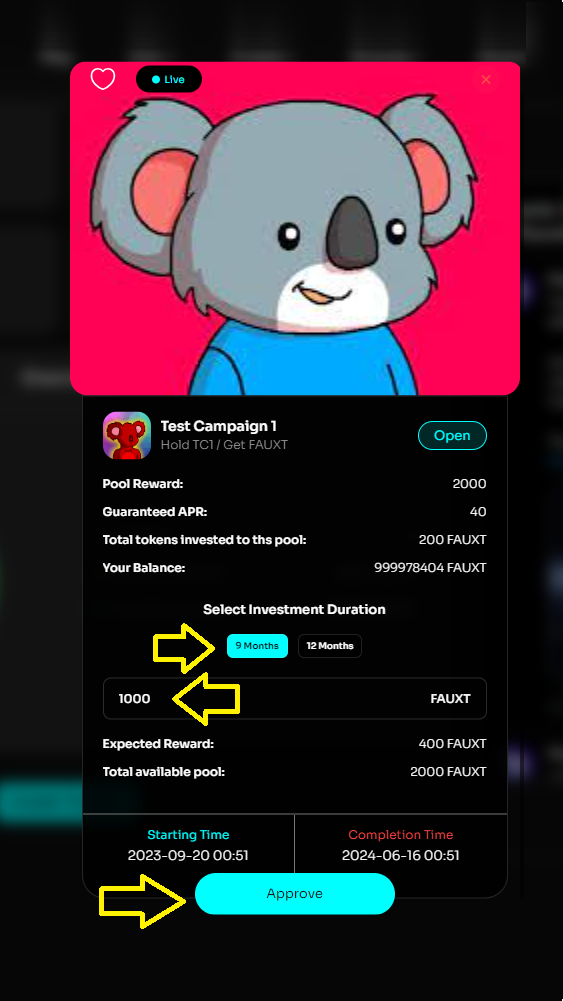Click the Test Campaign 1 title

pos(218,426)
